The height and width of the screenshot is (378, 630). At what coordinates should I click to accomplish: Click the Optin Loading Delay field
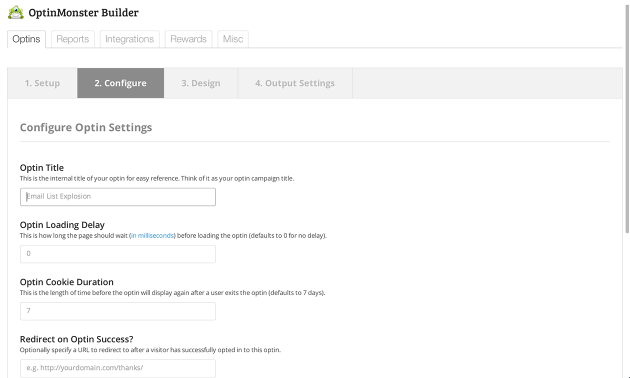(x=118, y=254)
